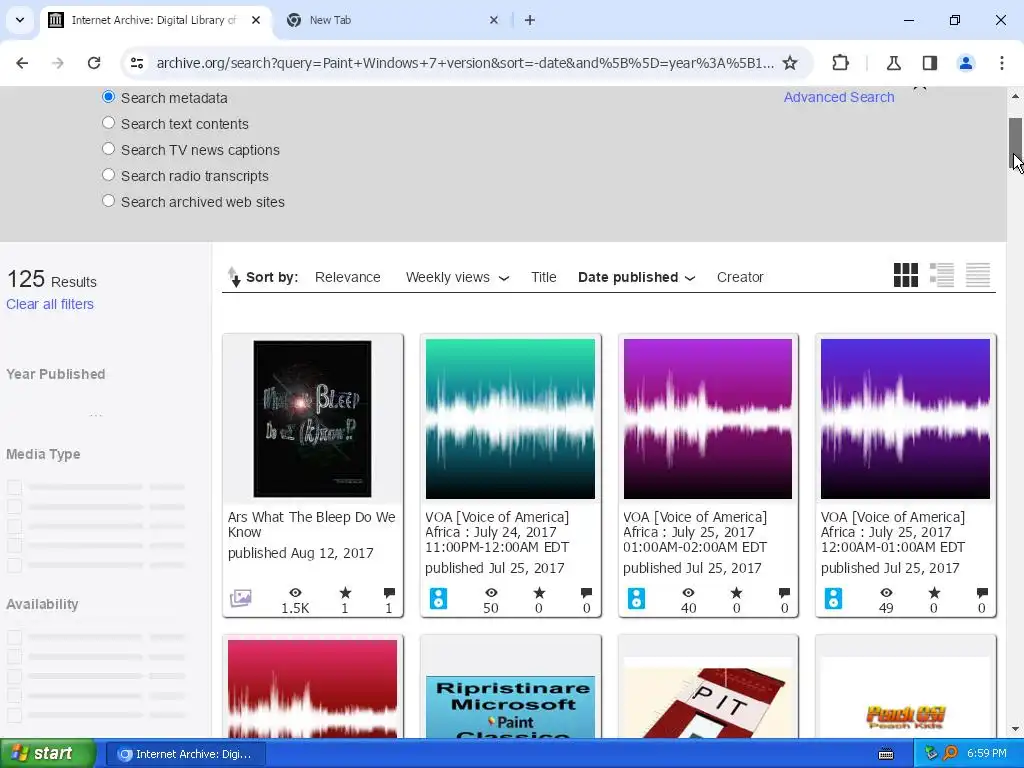Toggle sort direction arrows icon
This screenshot has height=768, width=1024.
233,277
